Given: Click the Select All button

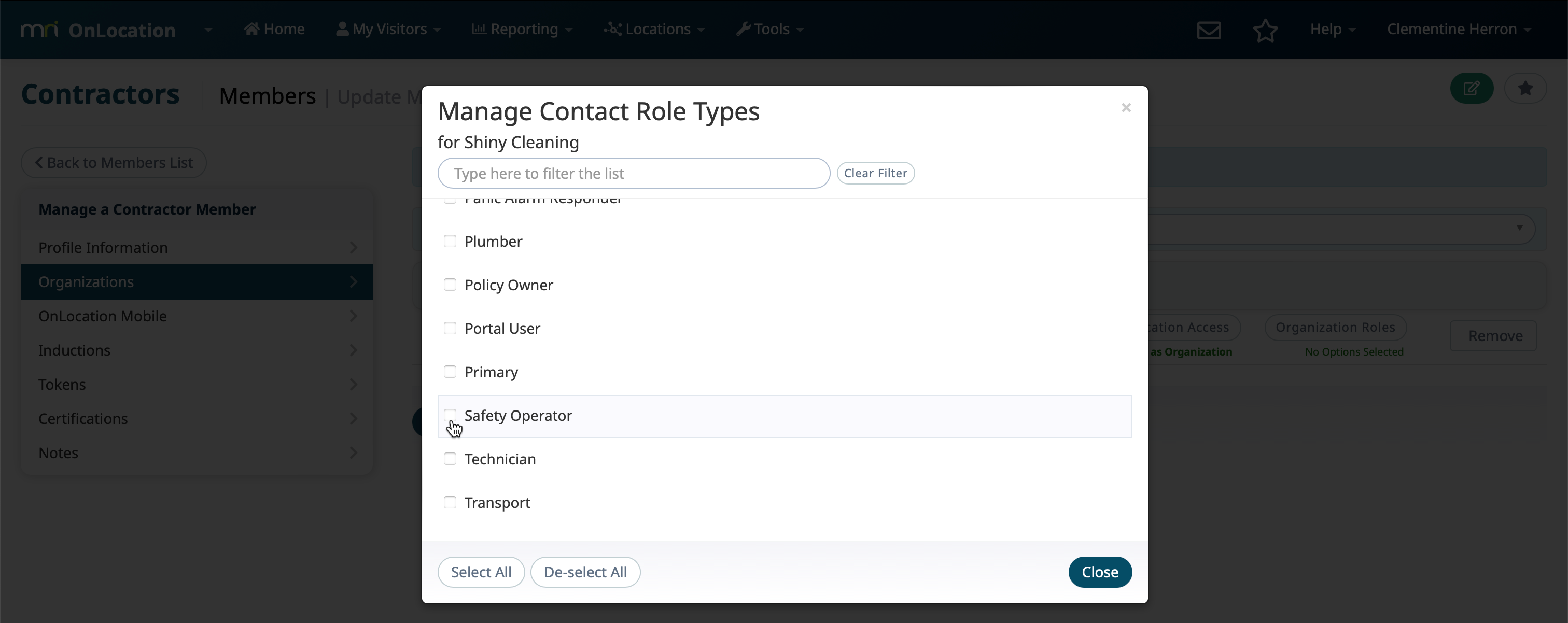Looking at the screenshot, I should 481,572.
